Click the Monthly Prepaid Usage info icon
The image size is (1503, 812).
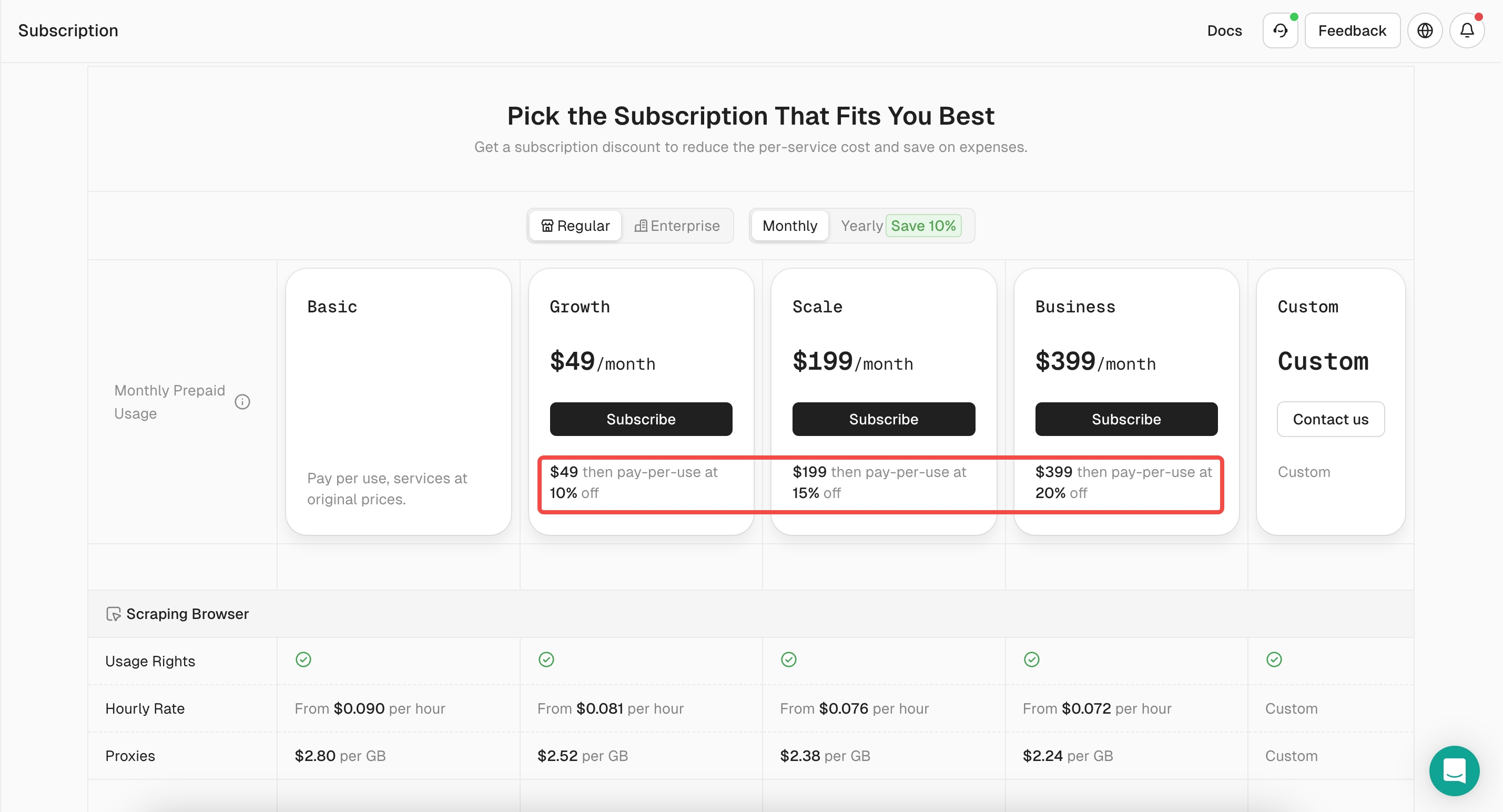[242, 402]
